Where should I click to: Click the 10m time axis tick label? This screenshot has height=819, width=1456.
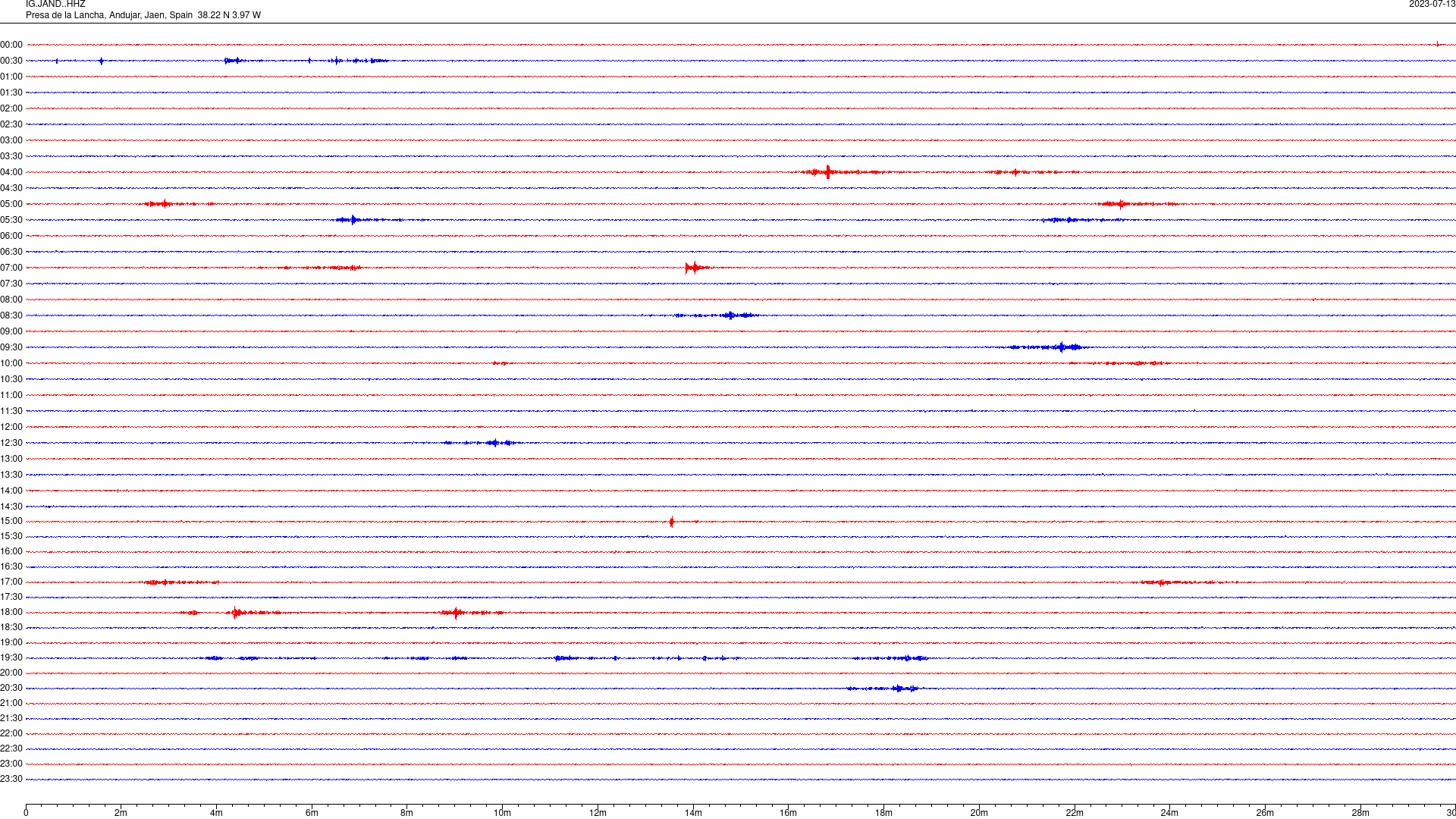pyautogui.click(x=502, y=813)
